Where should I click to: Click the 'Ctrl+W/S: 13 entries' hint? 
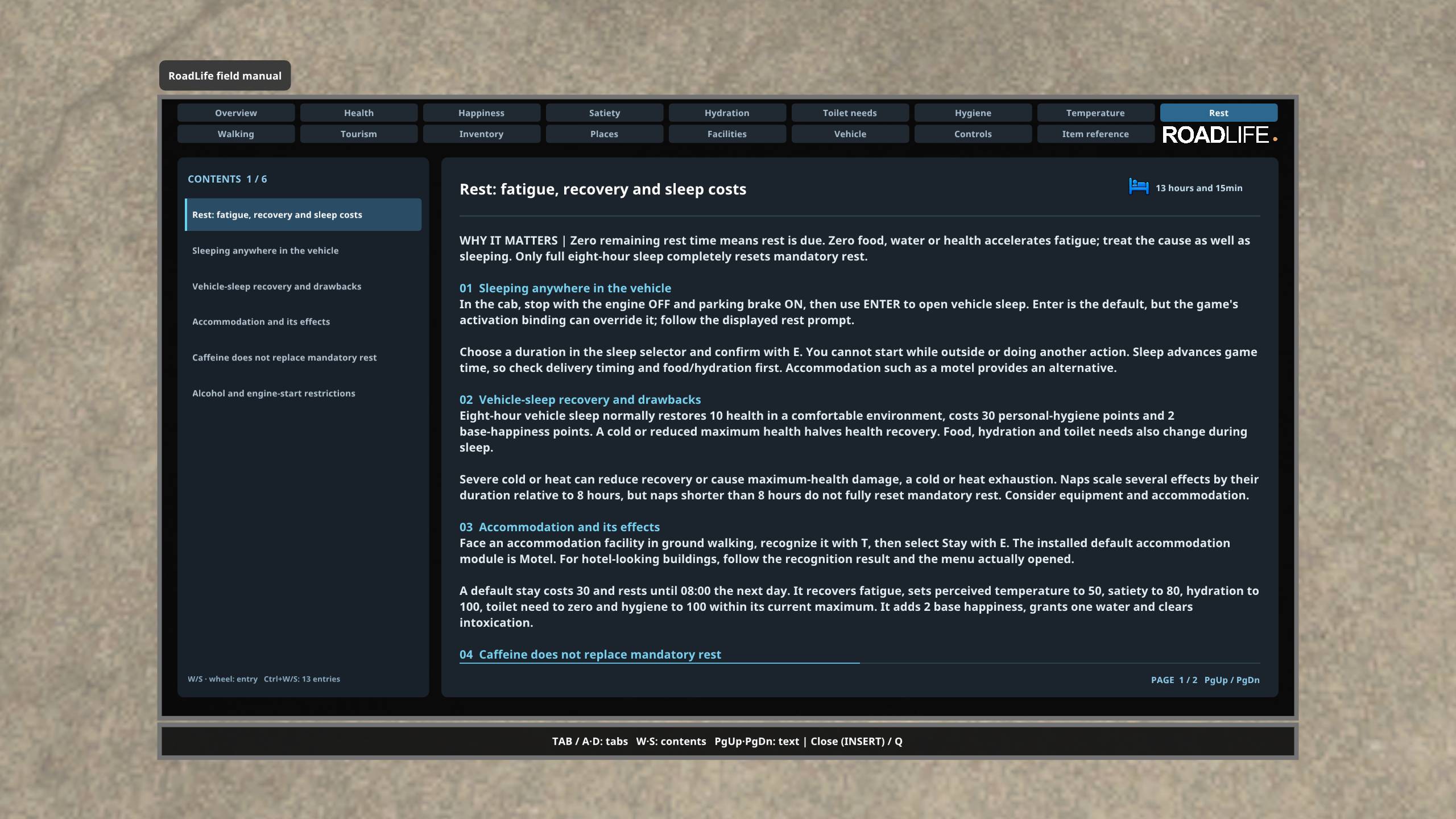pos(302,679)
